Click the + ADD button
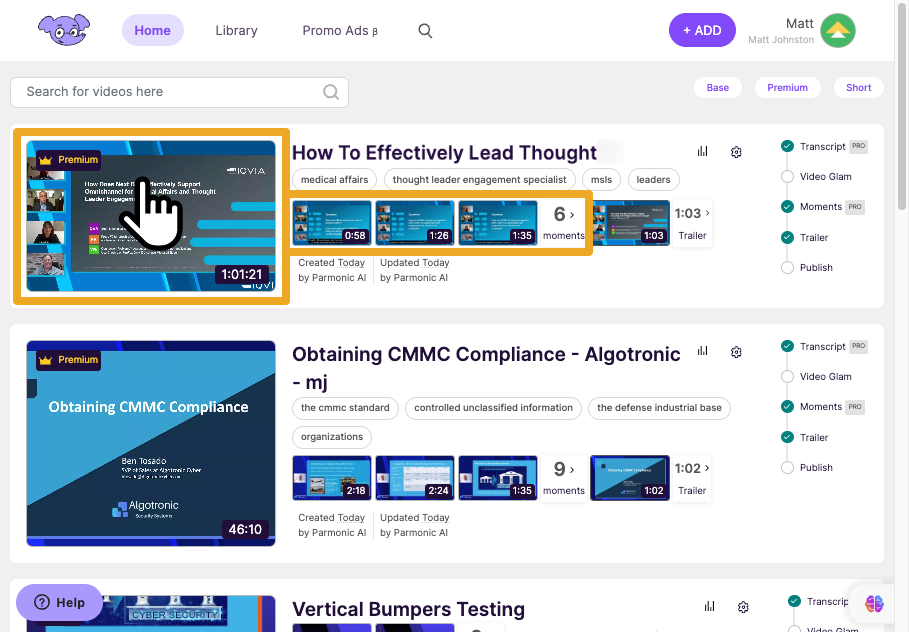The width and height of the screenshot is (909, 632). [x=702, y=30]
